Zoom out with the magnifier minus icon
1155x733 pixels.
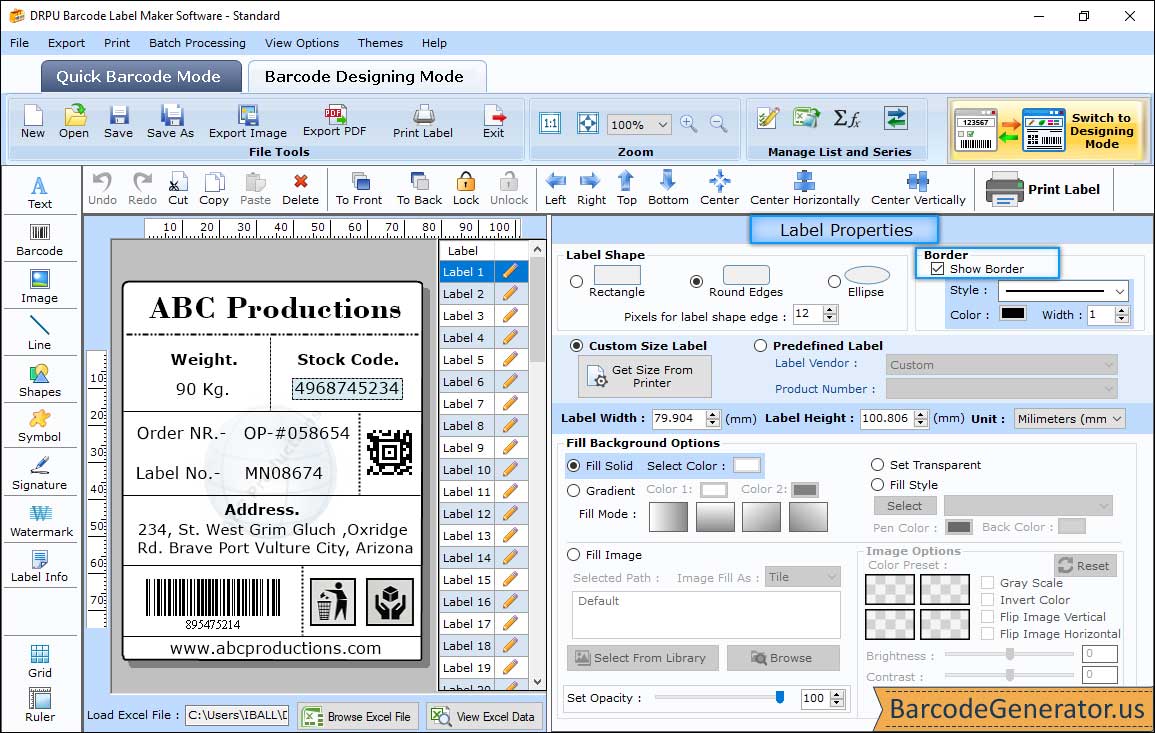[x=718, y=124]
